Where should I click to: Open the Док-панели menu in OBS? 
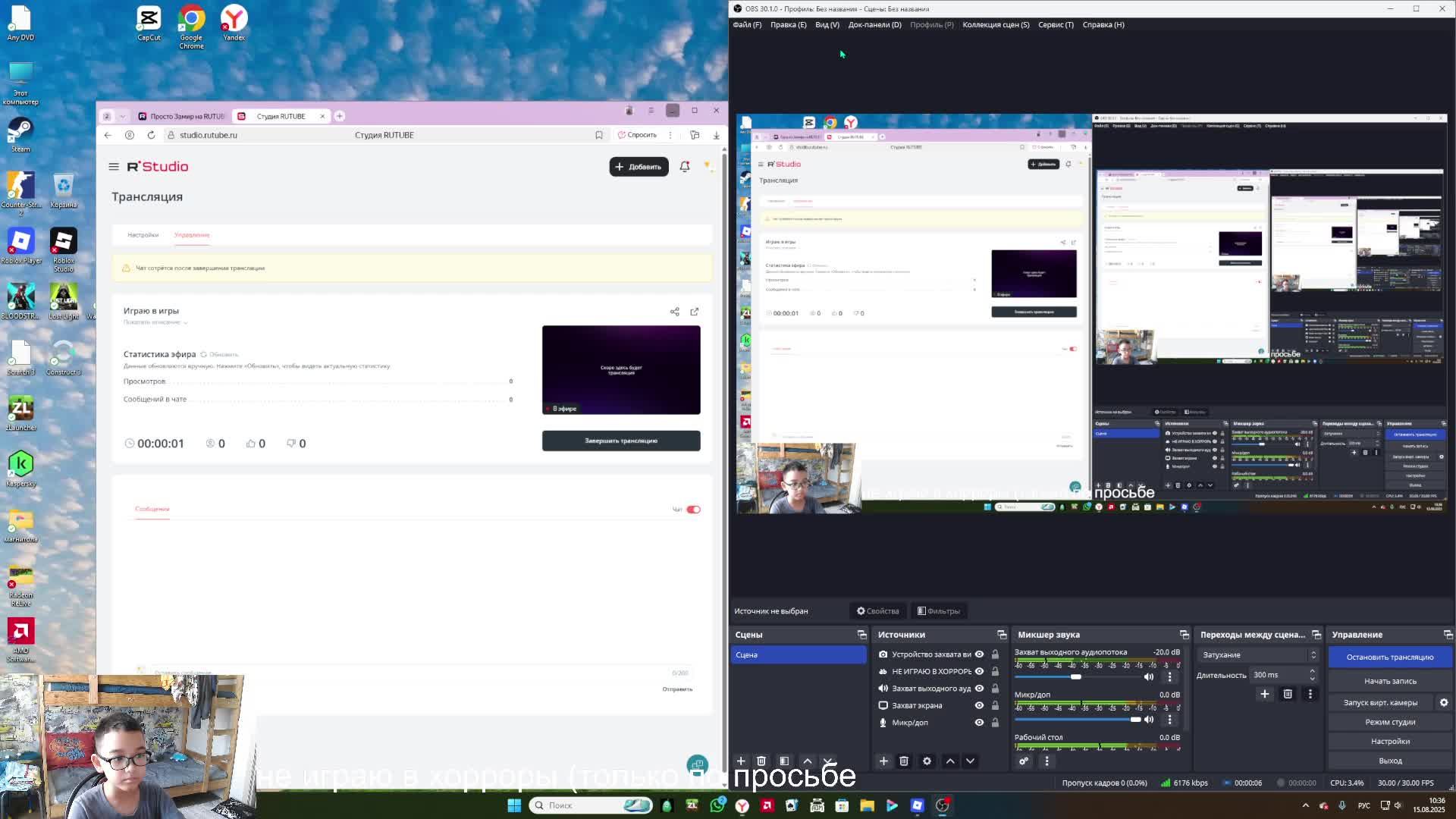874,25
